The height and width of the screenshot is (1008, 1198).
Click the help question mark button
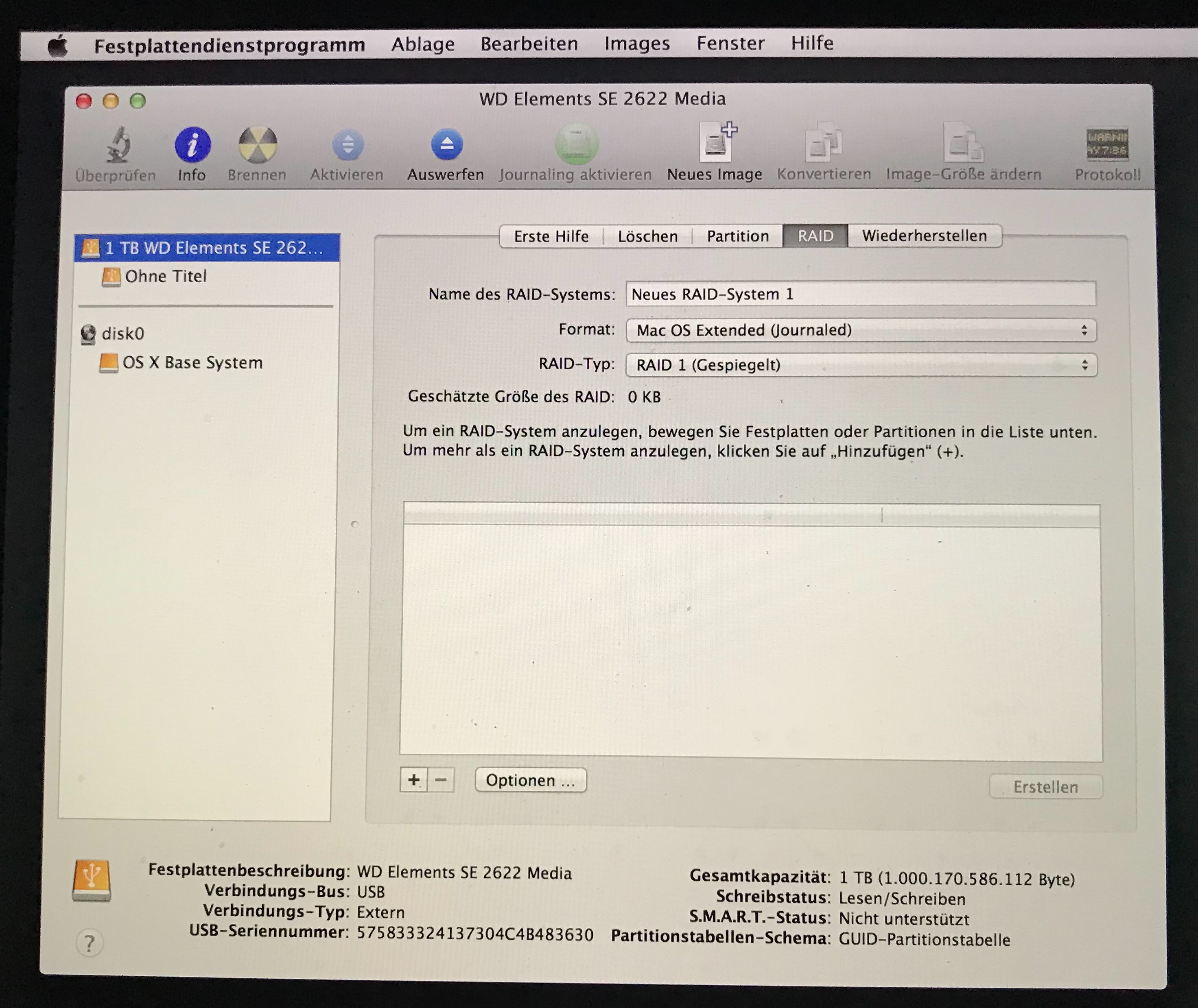[89, 943]
